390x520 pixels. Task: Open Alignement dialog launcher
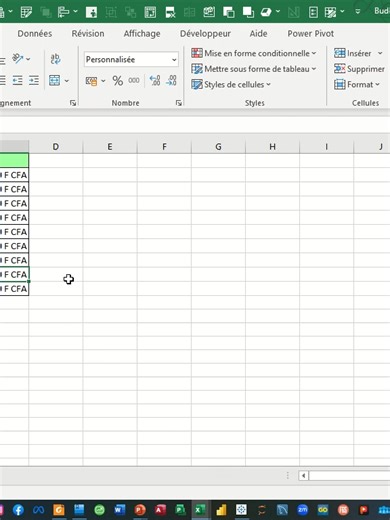tap(73, 103)
